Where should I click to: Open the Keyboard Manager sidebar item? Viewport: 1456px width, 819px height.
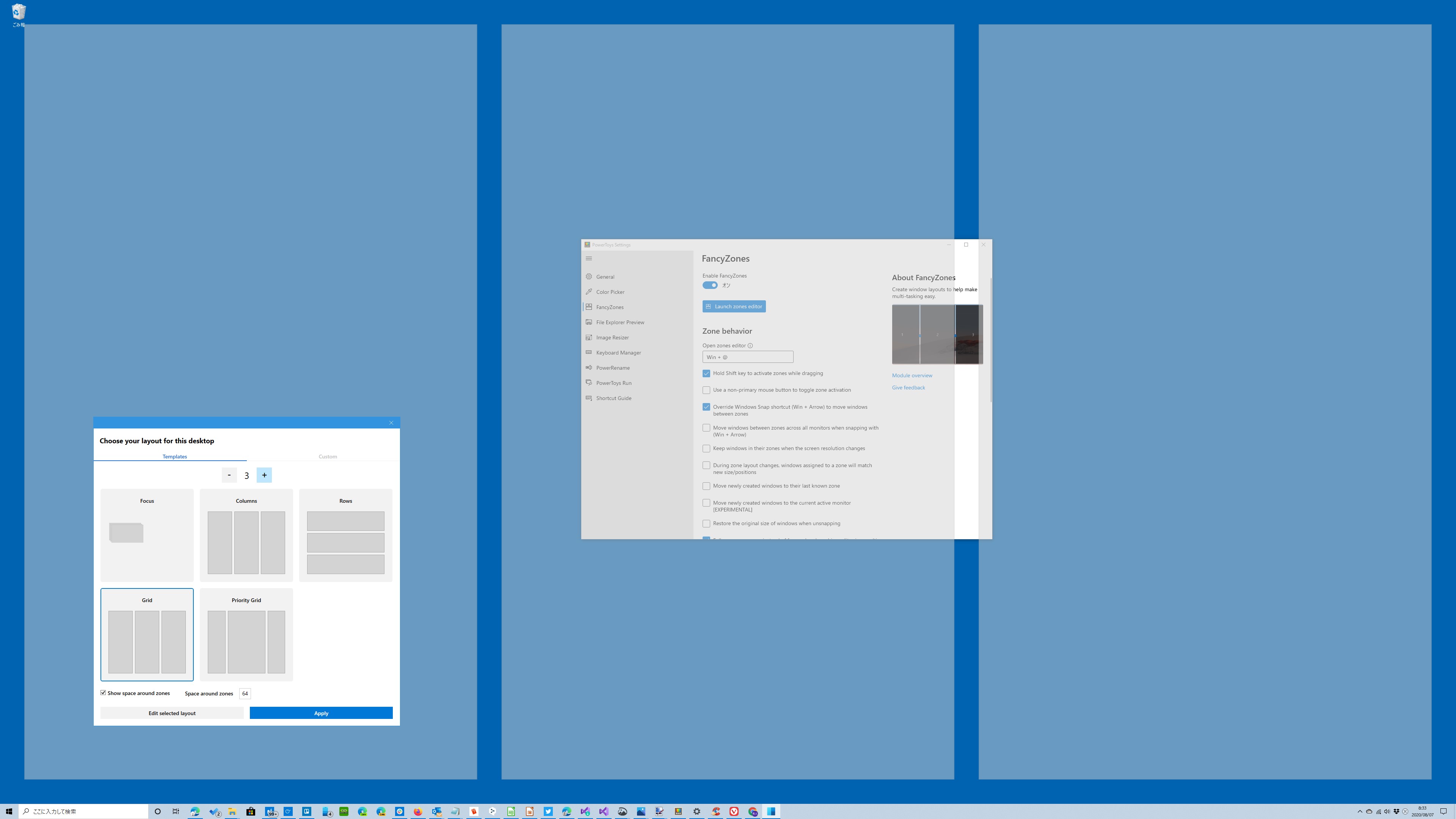pyautogui.click(x=618, y=353)
